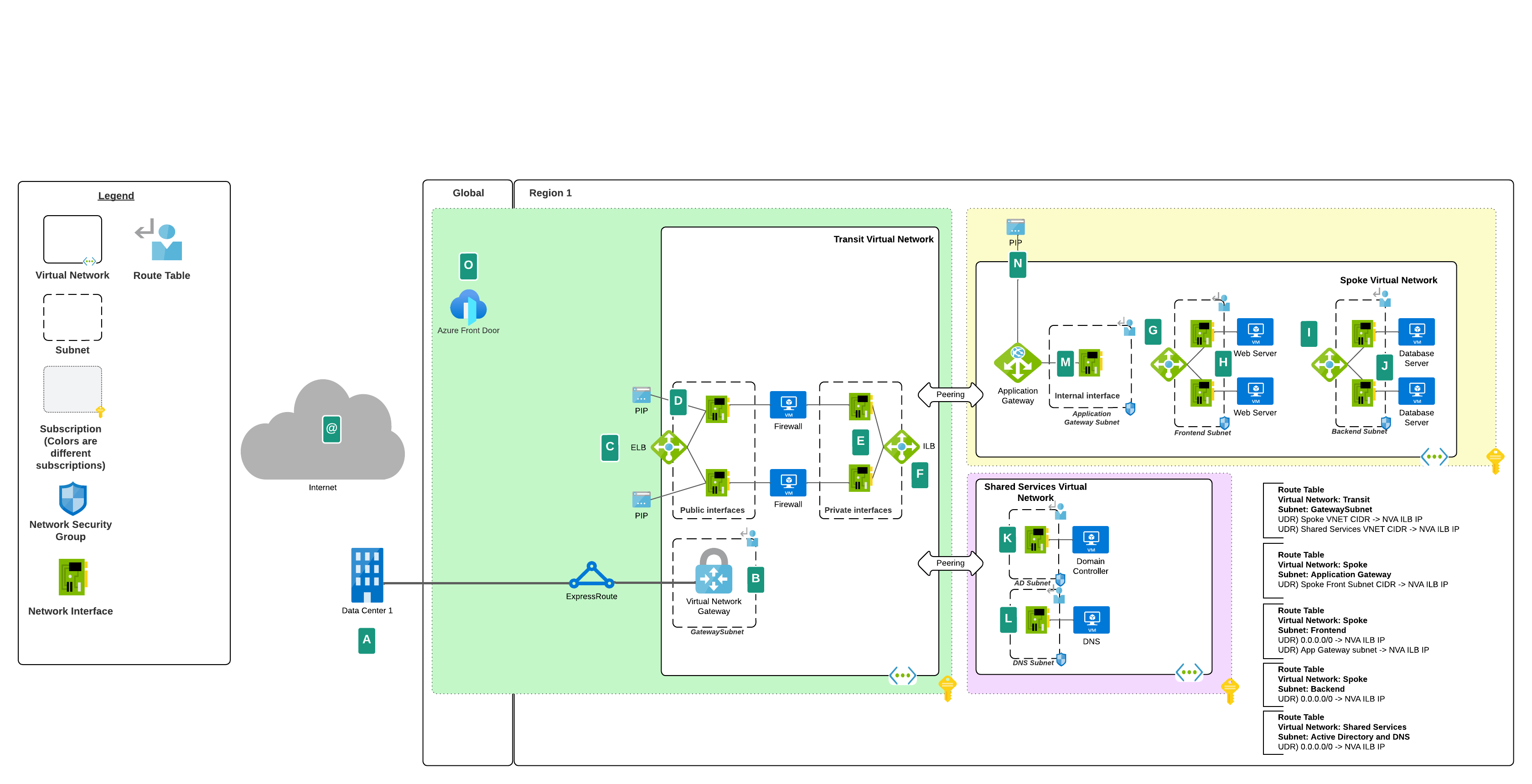
Task: Select the Peering arrow between Transit and Spoke
Action: tap(950, 394)
